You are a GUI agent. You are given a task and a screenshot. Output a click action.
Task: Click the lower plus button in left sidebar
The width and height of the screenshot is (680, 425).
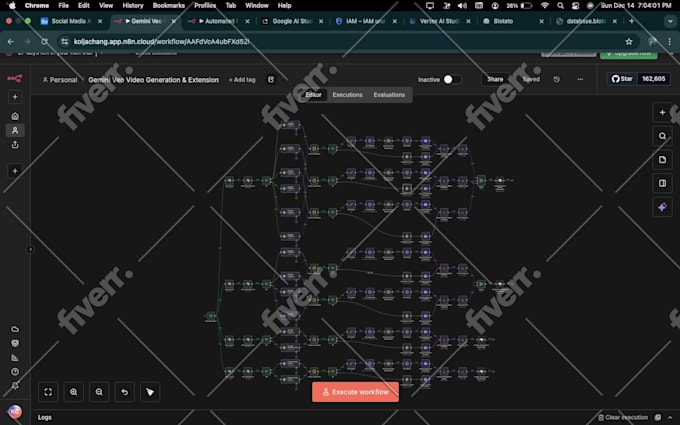(15, 170)
